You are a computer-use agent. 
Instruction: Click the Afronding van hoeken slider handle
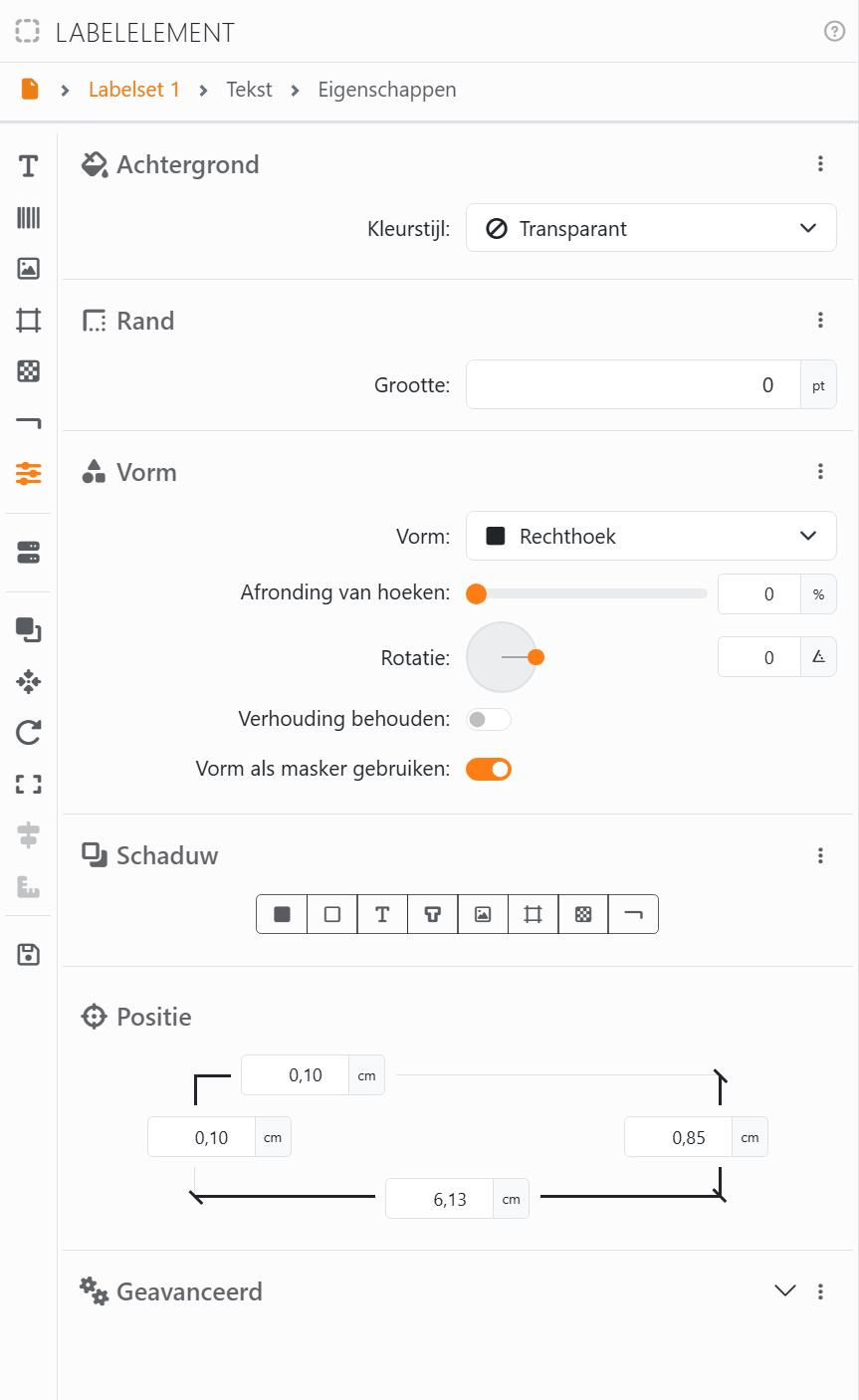(x=477, y=593)
